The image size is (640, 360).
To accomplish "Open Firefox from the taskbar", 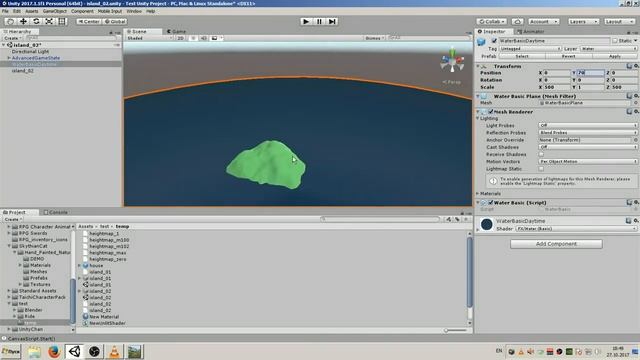I will click(x=54, y=351).
